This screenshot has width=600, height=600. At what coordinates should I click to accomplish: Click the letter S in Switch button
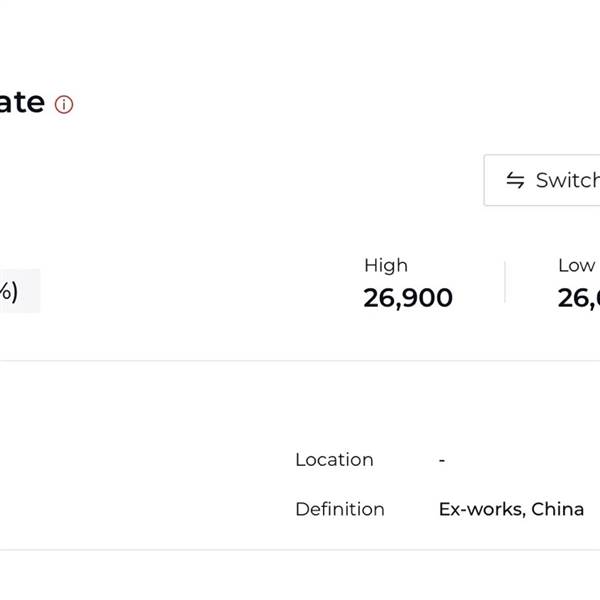point(543,180)
